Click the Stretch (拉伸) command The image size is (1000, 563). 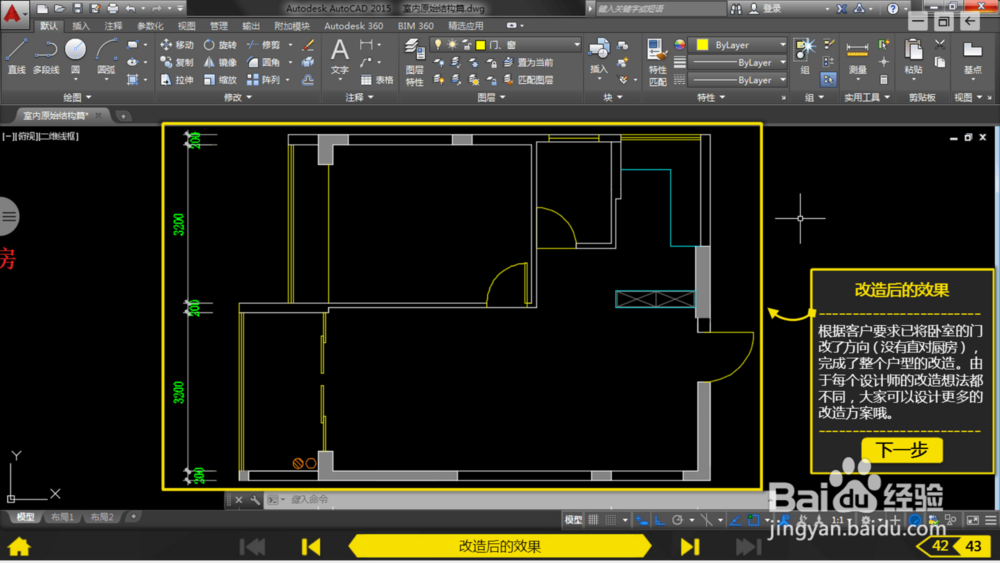click(x=177, y=80)
